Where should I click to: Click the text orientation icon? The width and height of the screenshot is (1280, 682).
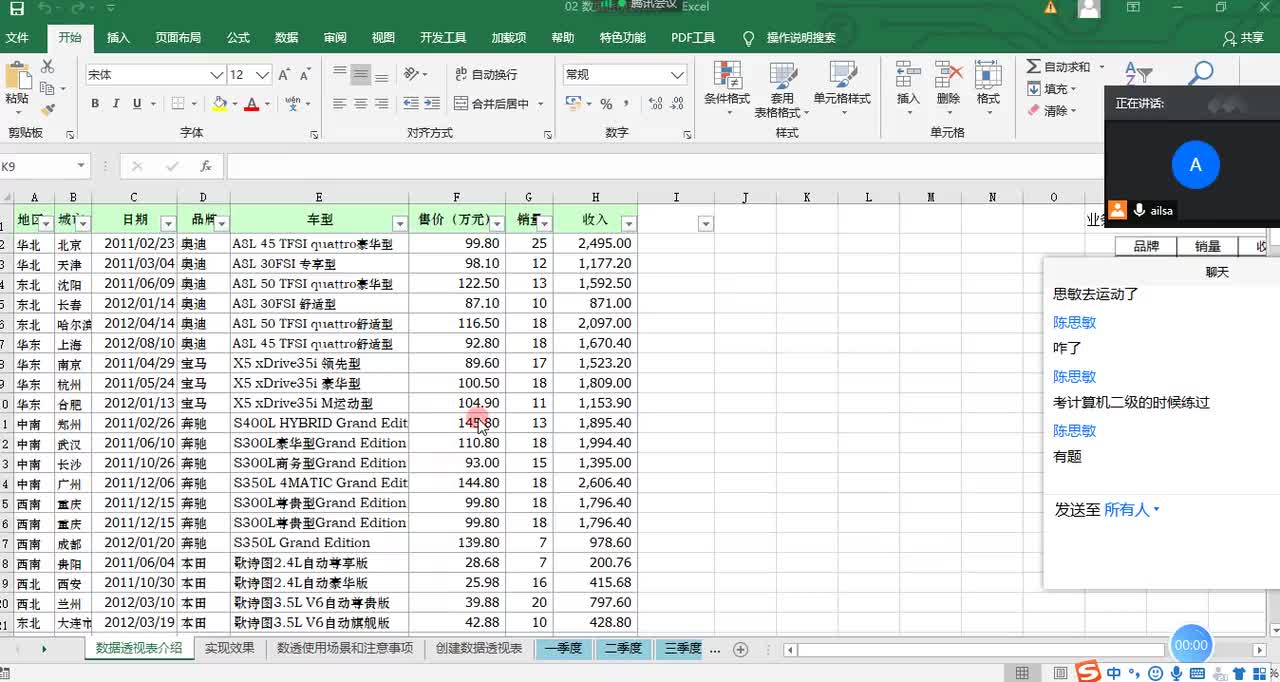pos(412,74)
